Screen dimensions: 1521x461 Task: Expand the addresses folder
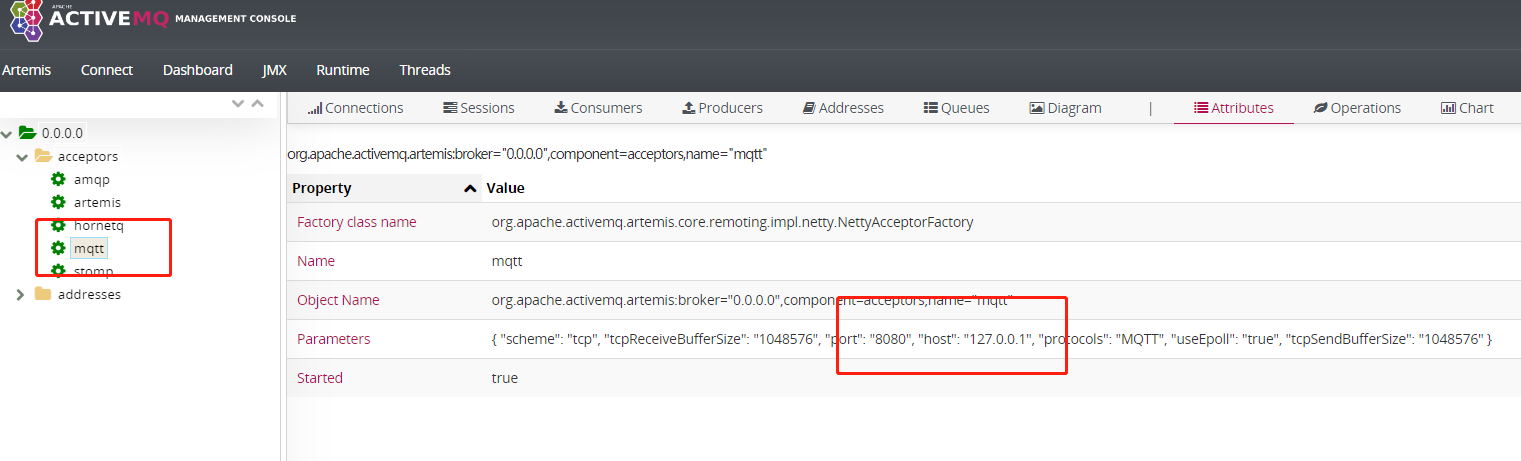(22, 294)
